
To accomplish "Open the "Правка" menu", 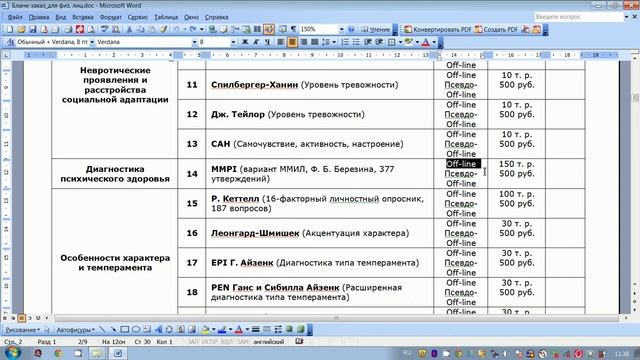I will pyautogui.click(x=39, y=17).
